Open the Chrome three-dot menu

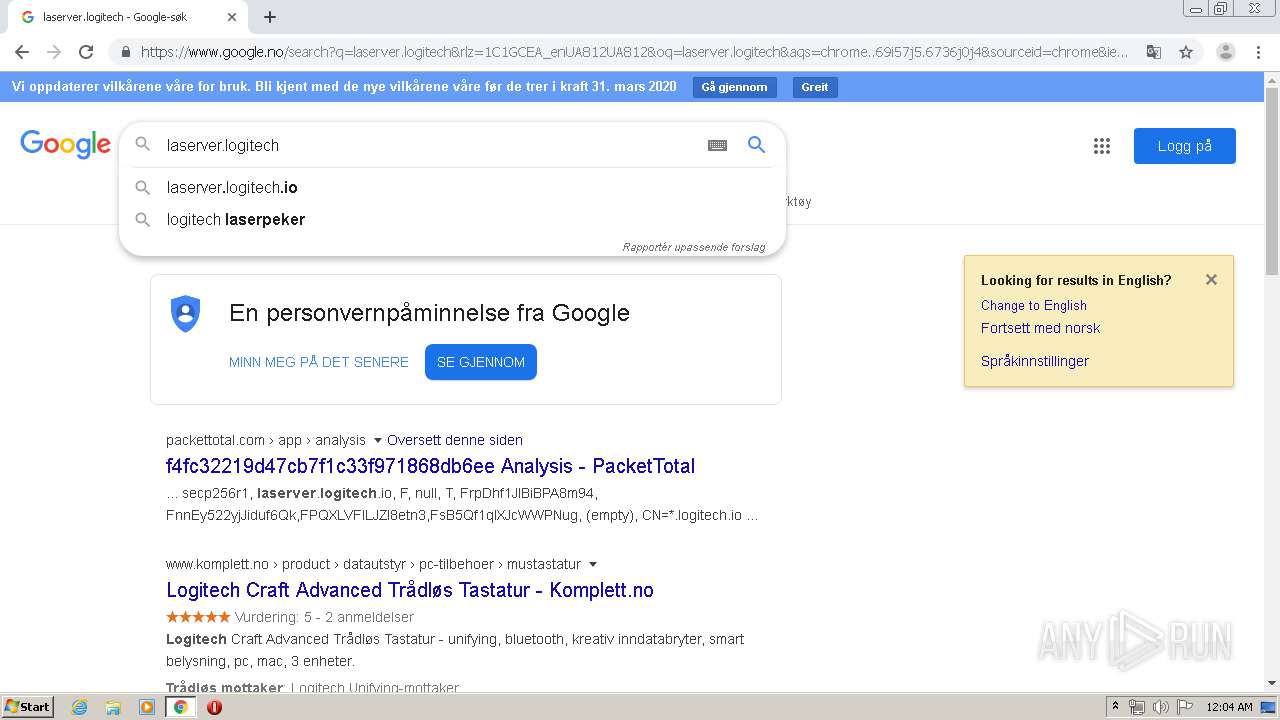coord(1259,52)
